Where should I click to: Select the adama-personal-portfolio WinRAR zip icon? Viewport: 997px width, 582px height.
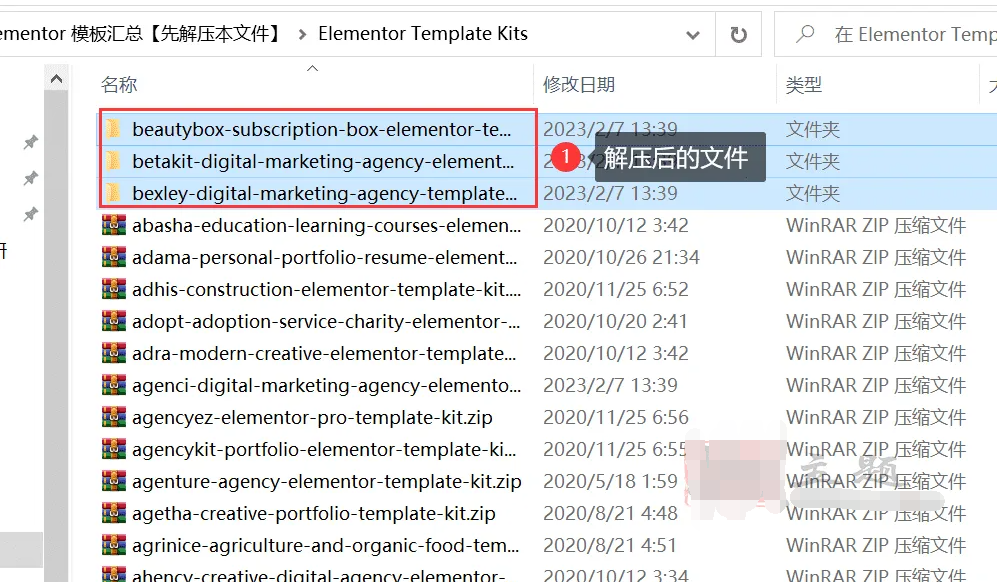pos(114,257)
